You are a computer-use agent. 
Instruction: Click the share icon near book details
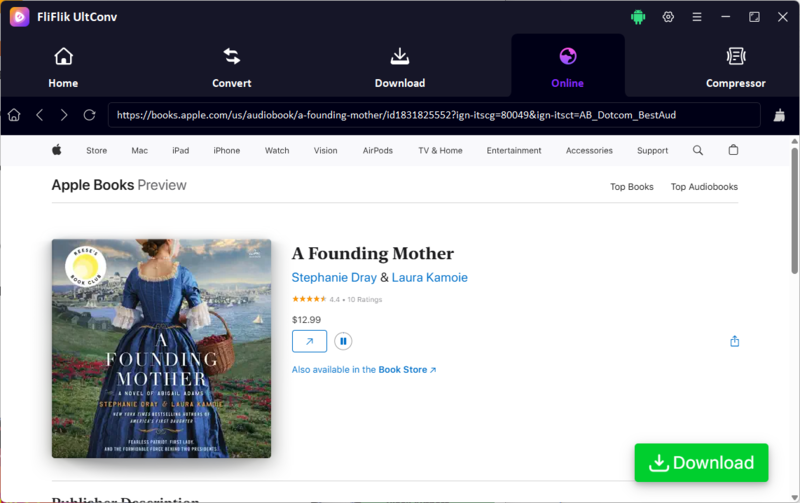click(x=734, y=341)
